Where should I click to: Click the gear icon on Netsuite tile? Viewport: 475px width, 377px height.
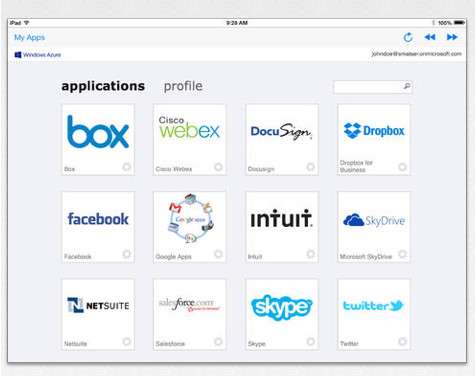[127, 341]
